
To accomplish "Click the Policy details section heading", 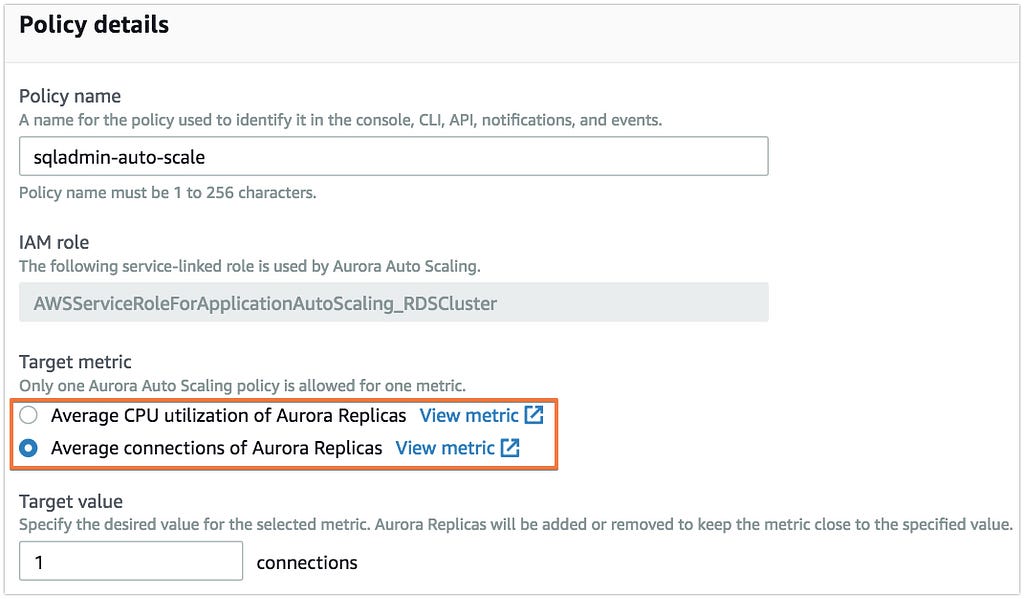I will 94,25.
